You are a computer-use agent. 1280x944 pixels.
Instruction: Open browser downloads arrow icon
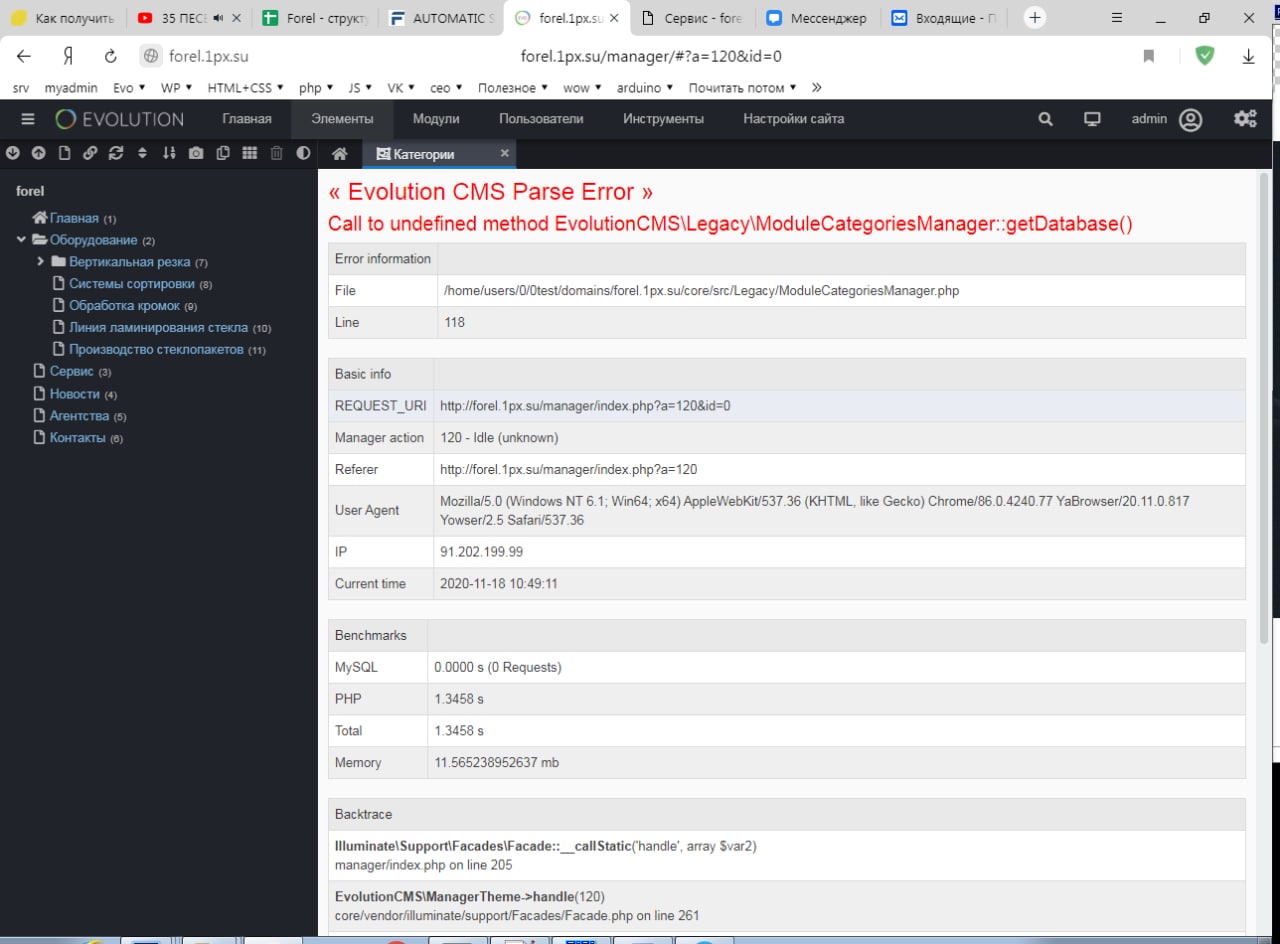point(1249,57)
